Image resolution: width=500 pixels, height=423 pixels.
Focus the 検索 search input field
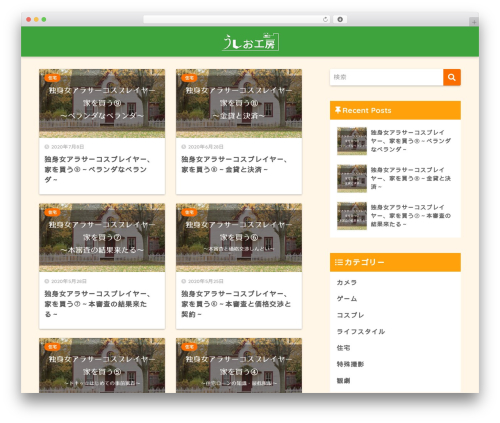pyautogui.click(x=386, y=77)
